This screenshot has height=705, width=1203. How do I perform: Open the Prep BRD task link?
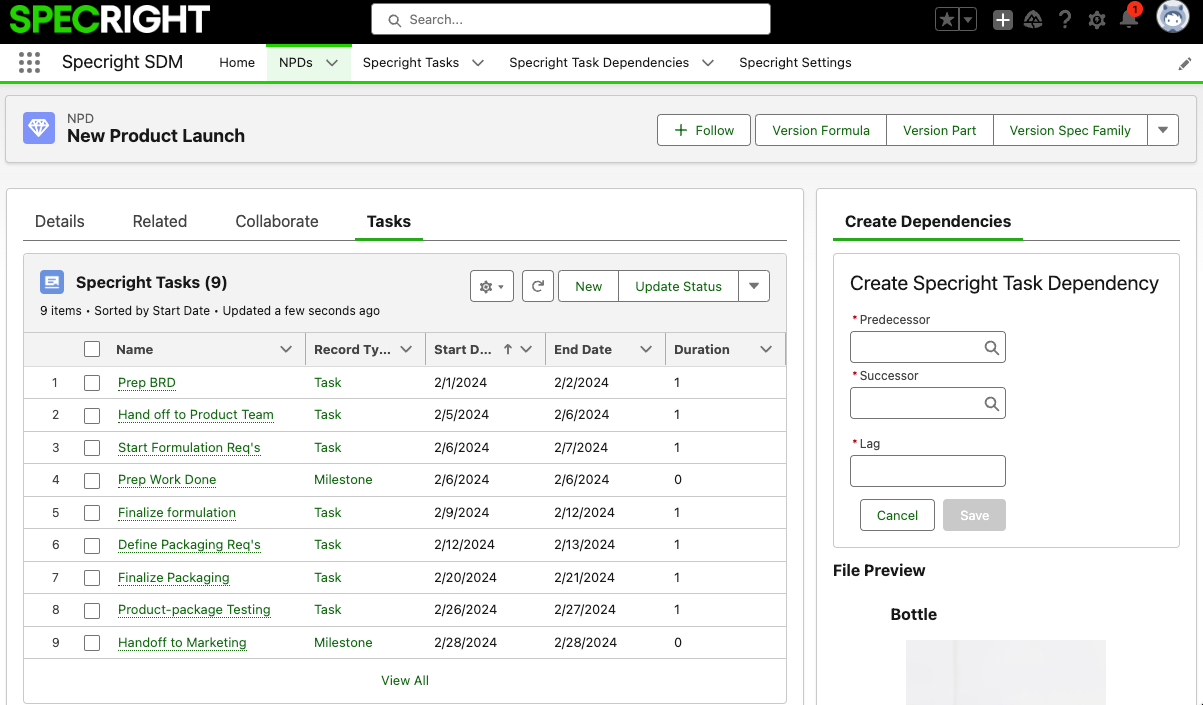(x=147, y=382)
